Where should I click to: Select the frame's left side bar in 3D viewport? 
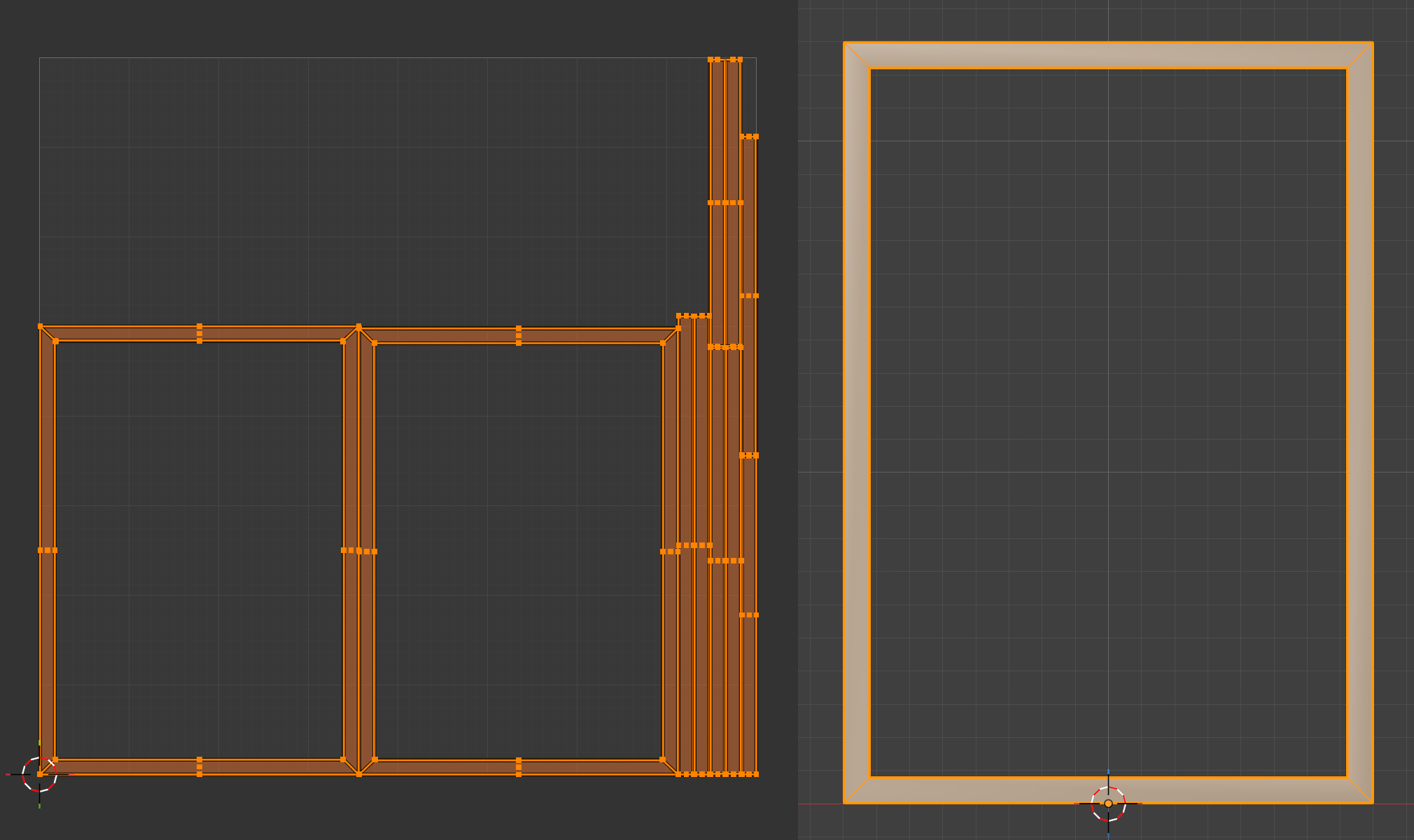pos(857,423)
